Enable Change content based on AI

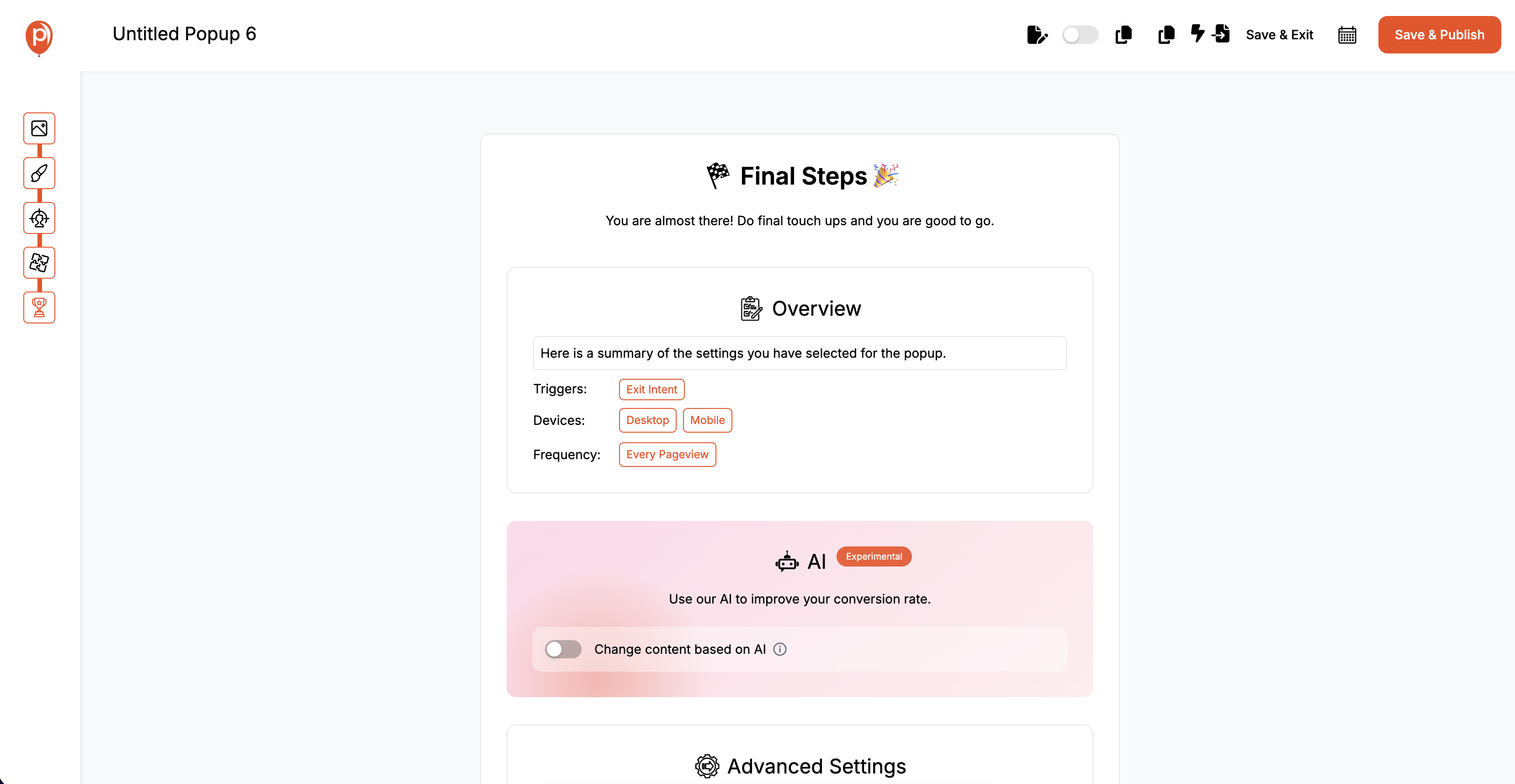click(562, 649)
